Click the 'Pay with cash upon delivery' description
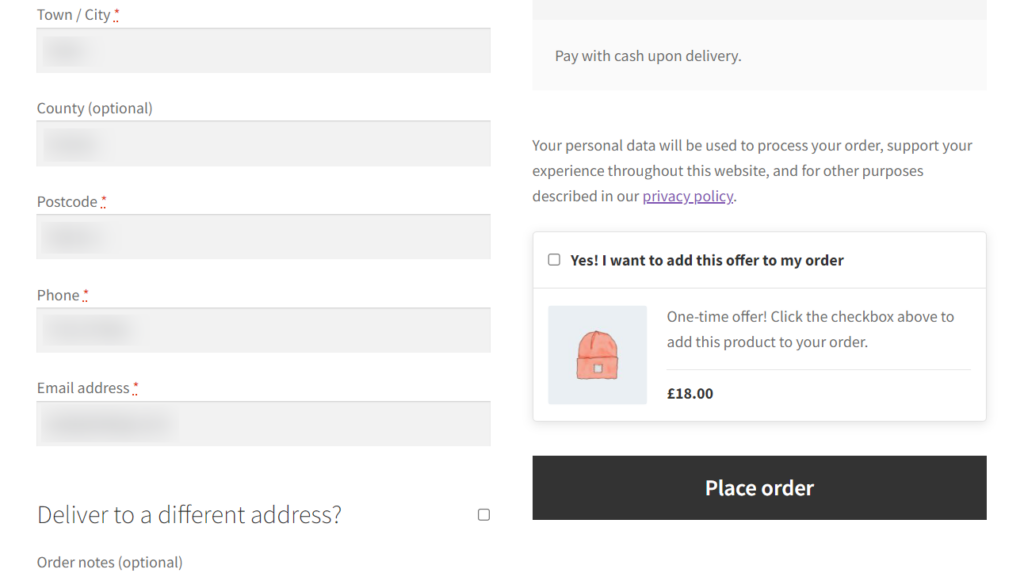Viewport: 1024px width, 573px height. pyautogui.click(x=648, y=56)
